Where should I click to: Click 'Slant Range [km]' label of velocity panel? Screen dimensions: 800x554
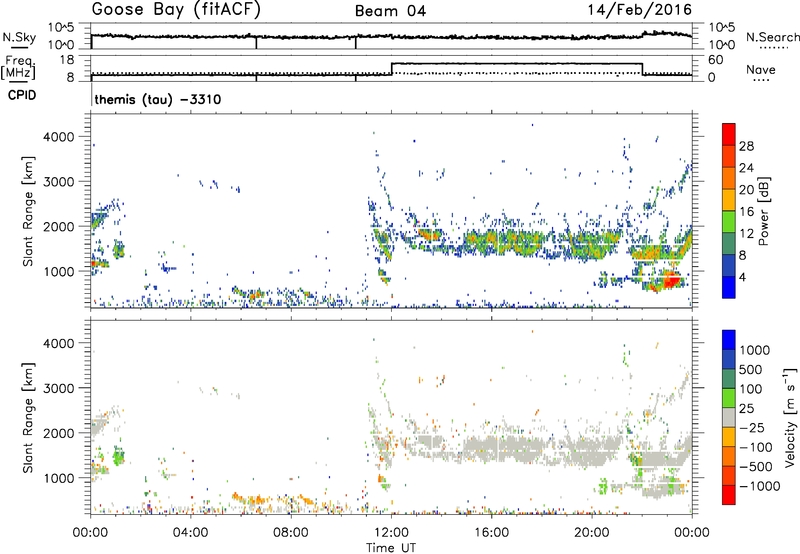tap(28, 417)
